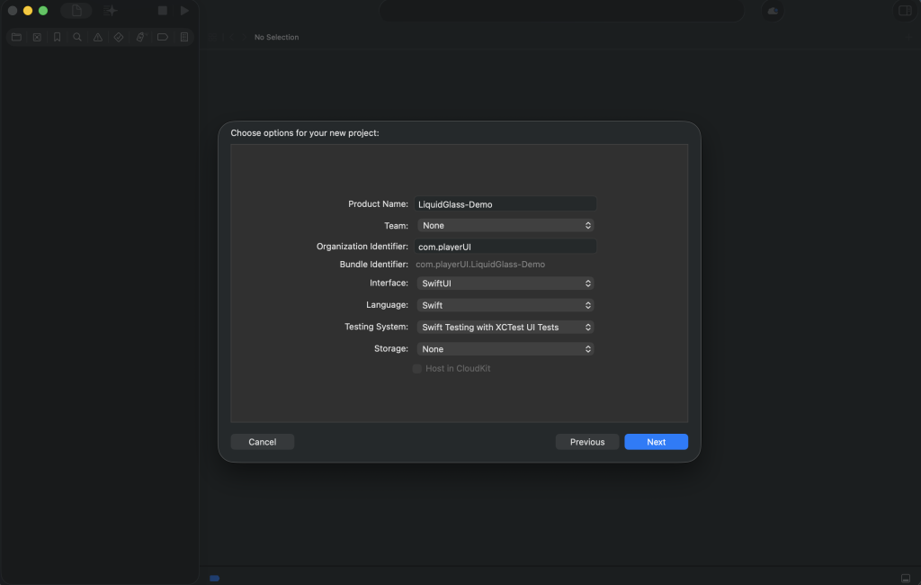Open the Project navigator folder icon
Viewport: 921px width, 585px height.
[x=16, y=37]
